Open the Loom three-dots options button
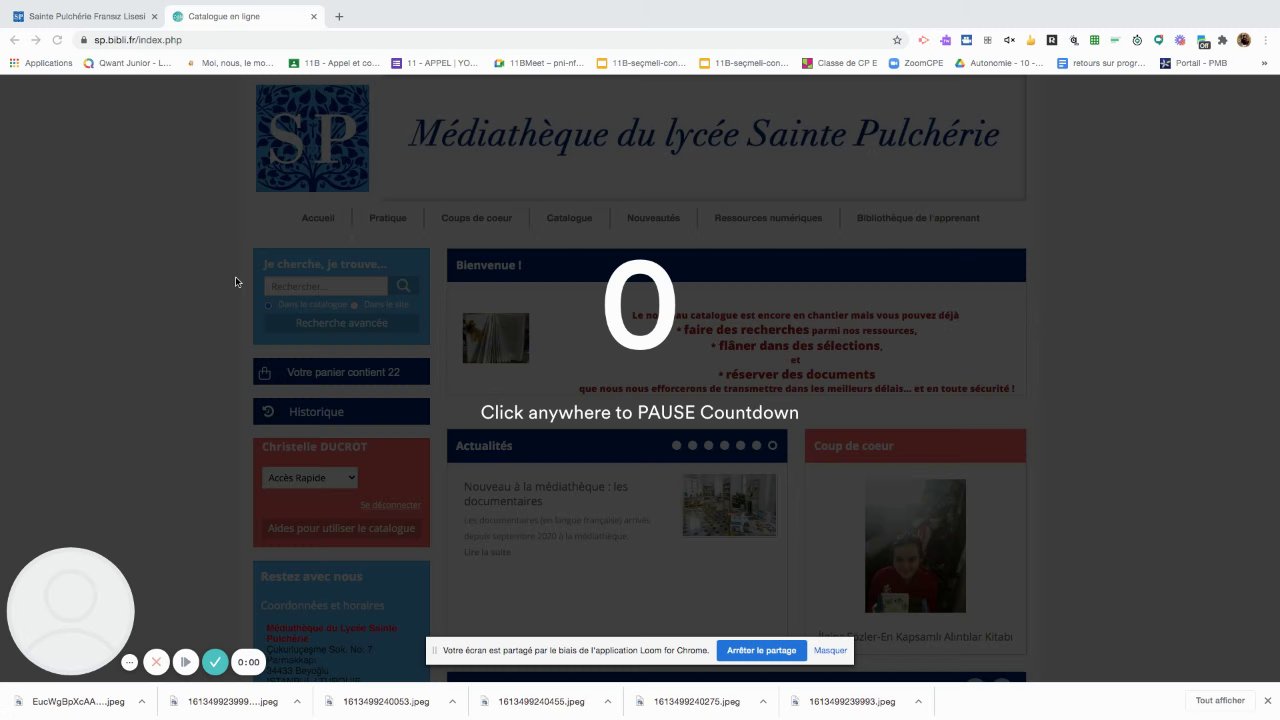This screenshot has height=720, width=1280. 129,662
